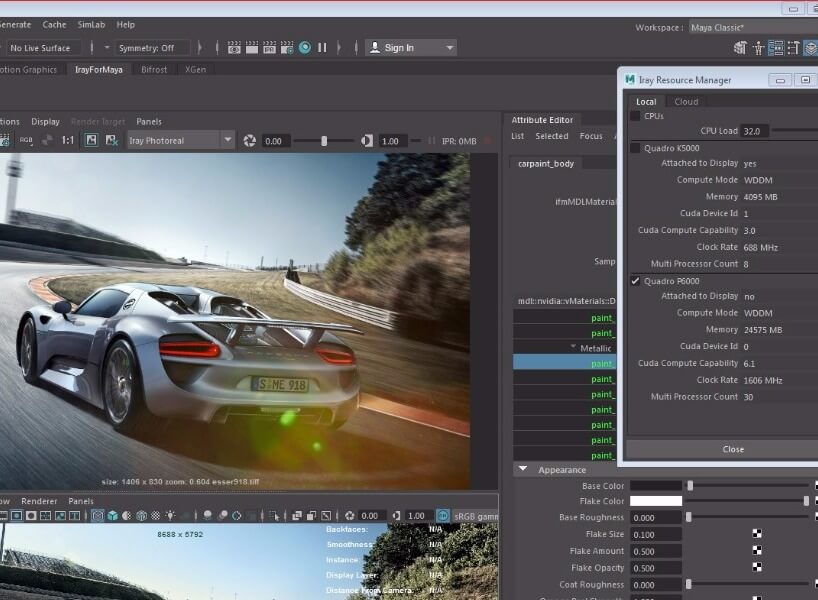The width and height of the screenshot is (818, 600).
Task: Click the gamma contrast icon
Action: coord(366,141)
